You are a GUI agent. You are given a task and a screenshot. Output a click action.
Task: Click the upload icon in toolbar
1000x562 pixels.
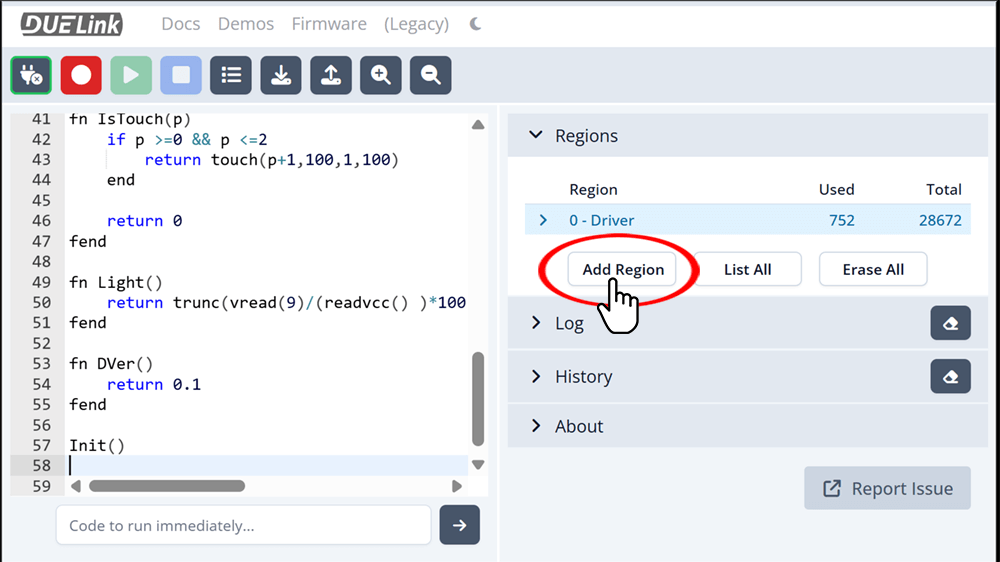coord(331,75)
